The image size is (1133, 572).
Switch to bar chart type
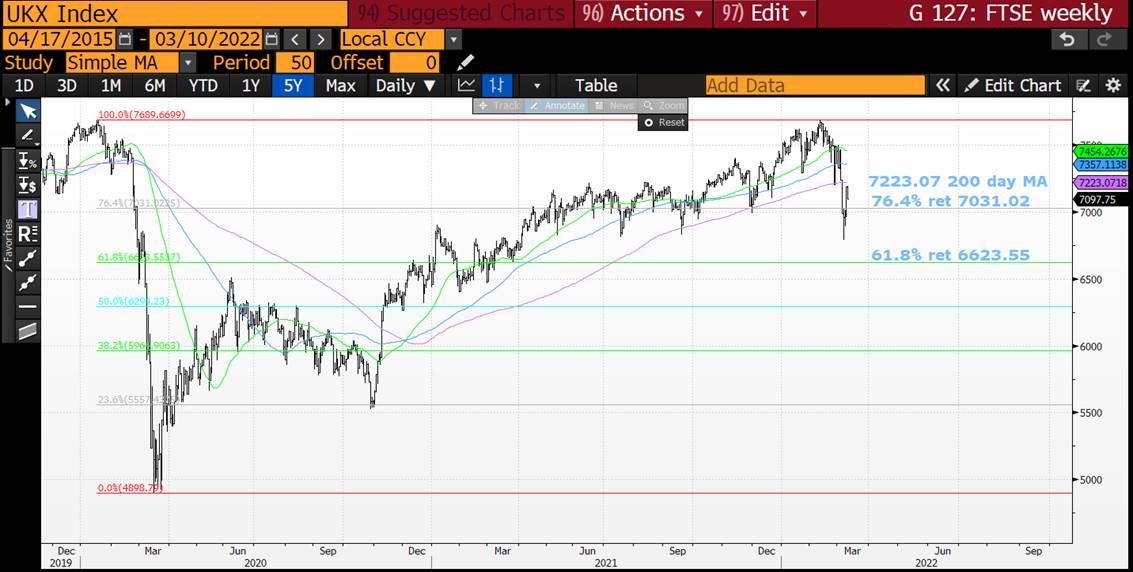coord(496,85)
